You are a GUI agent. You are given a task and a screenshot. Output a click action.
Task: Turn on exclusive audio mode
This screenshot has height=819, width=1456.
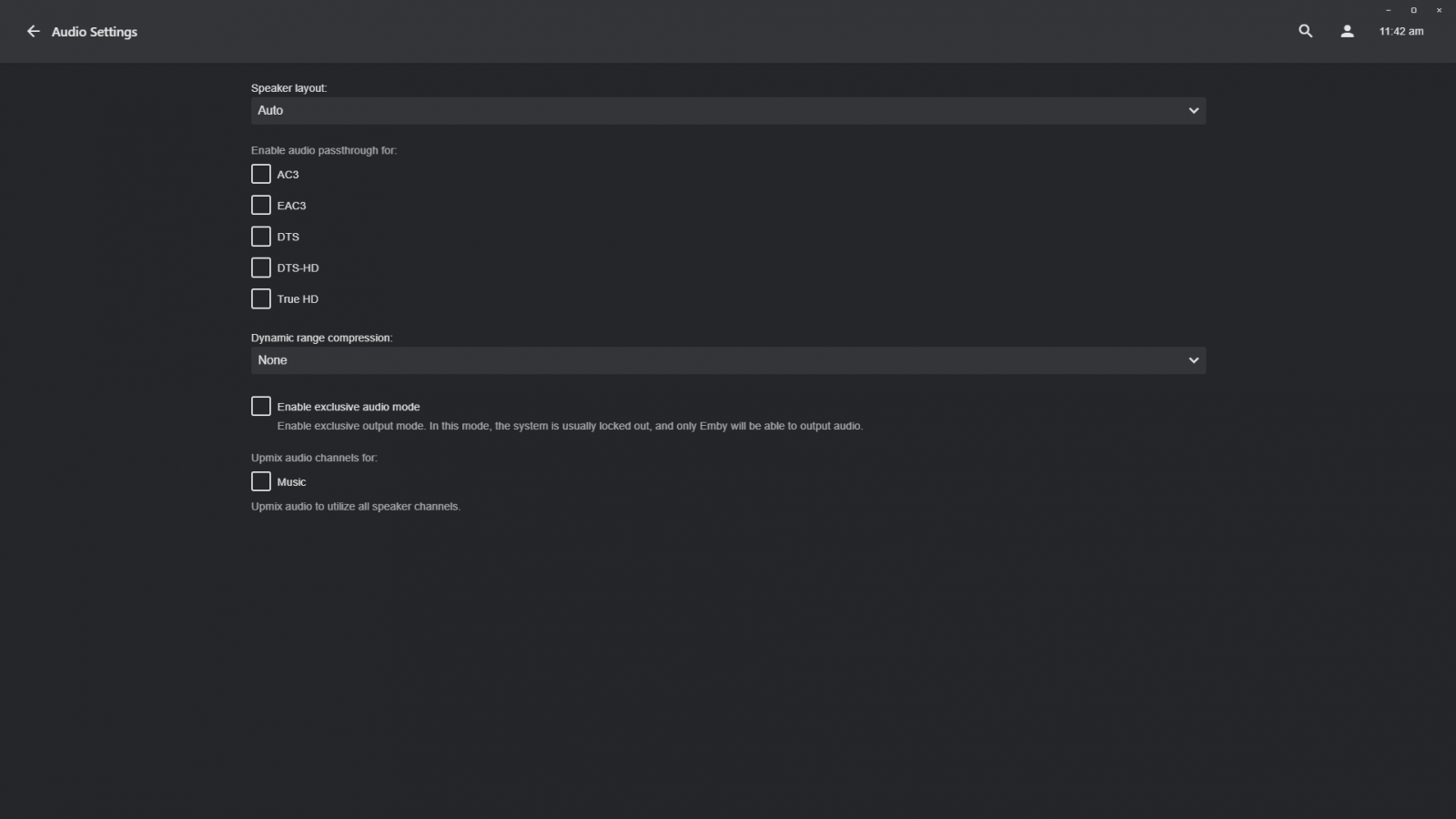tap(261, 406)
